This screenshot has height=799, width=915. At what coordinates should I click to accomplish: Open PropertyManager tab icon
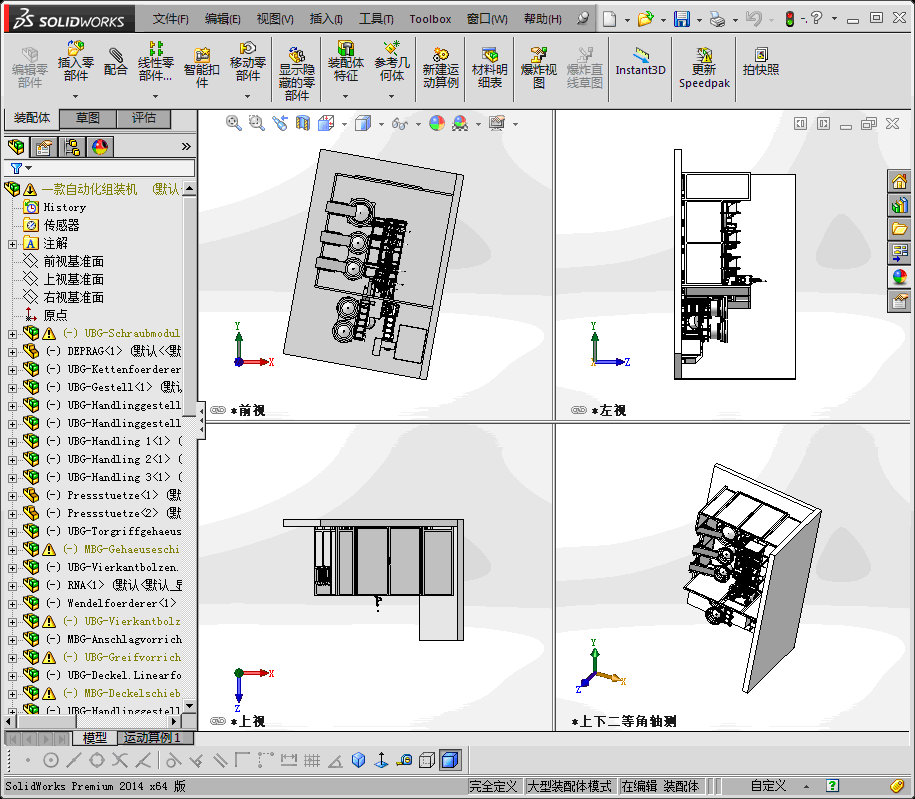coord(44,146)
